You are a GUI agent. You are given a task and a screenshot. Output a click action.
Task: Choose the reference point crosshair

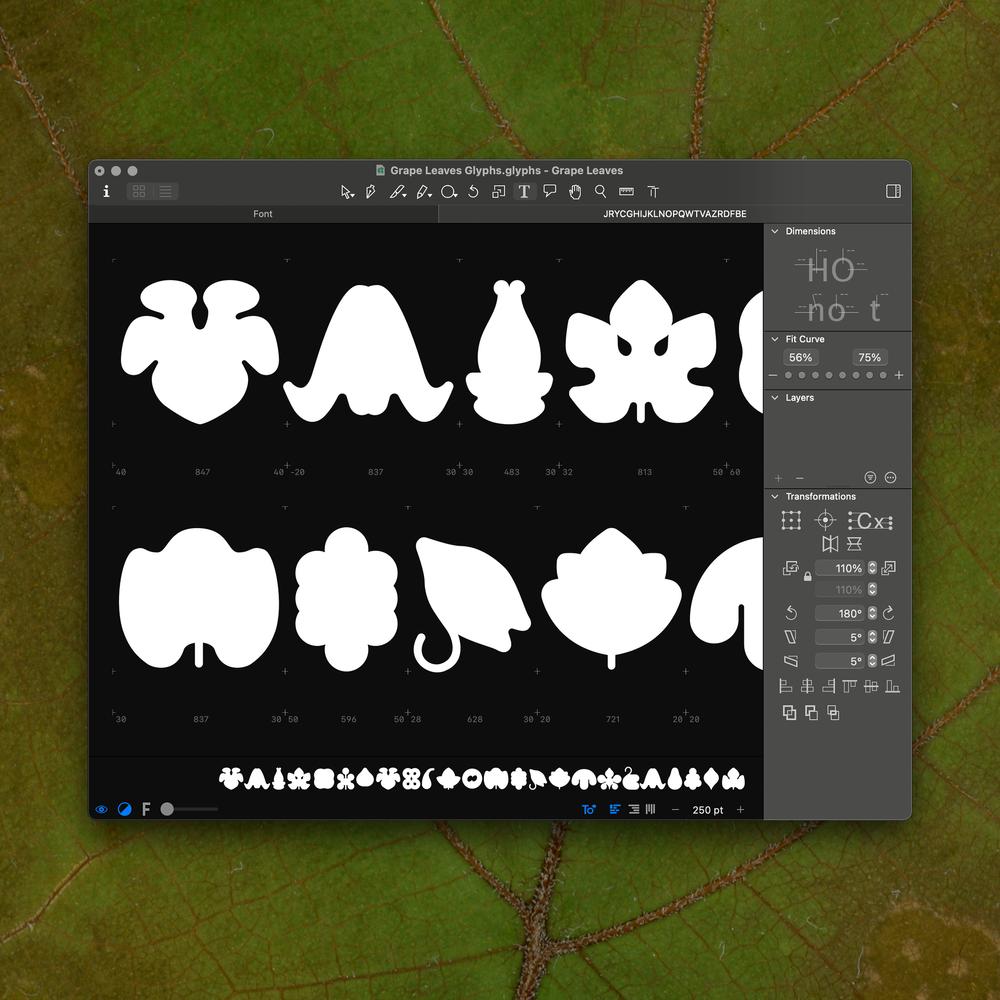pos(825,520)
